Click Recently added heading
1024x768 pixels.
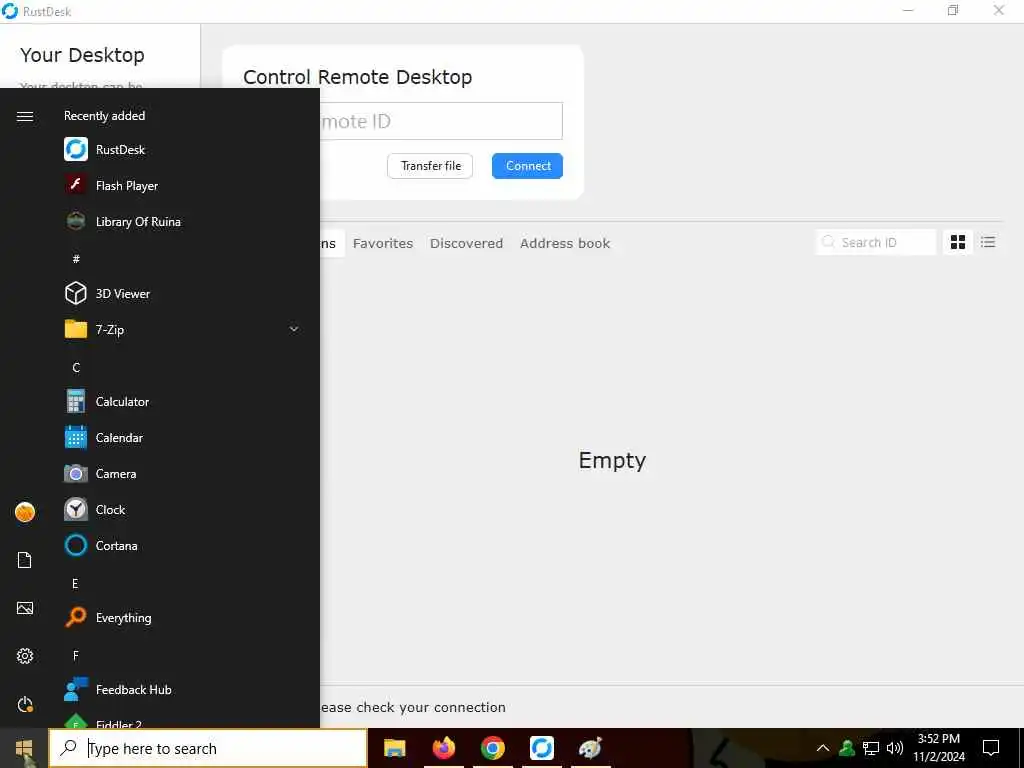pyautogui.click(x=104, y=116)
